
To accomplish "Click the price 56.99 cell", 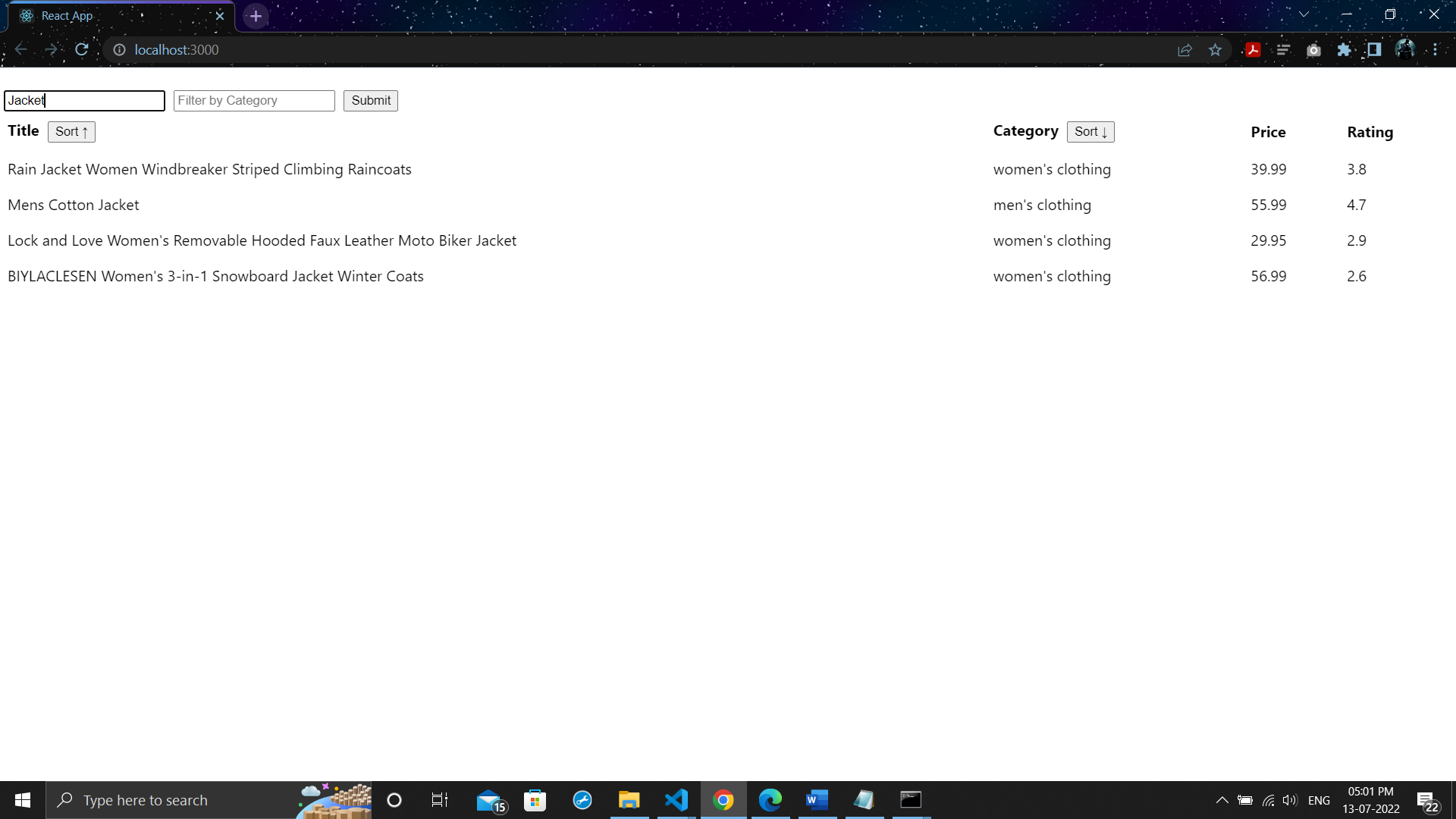I will point(1269,277).
